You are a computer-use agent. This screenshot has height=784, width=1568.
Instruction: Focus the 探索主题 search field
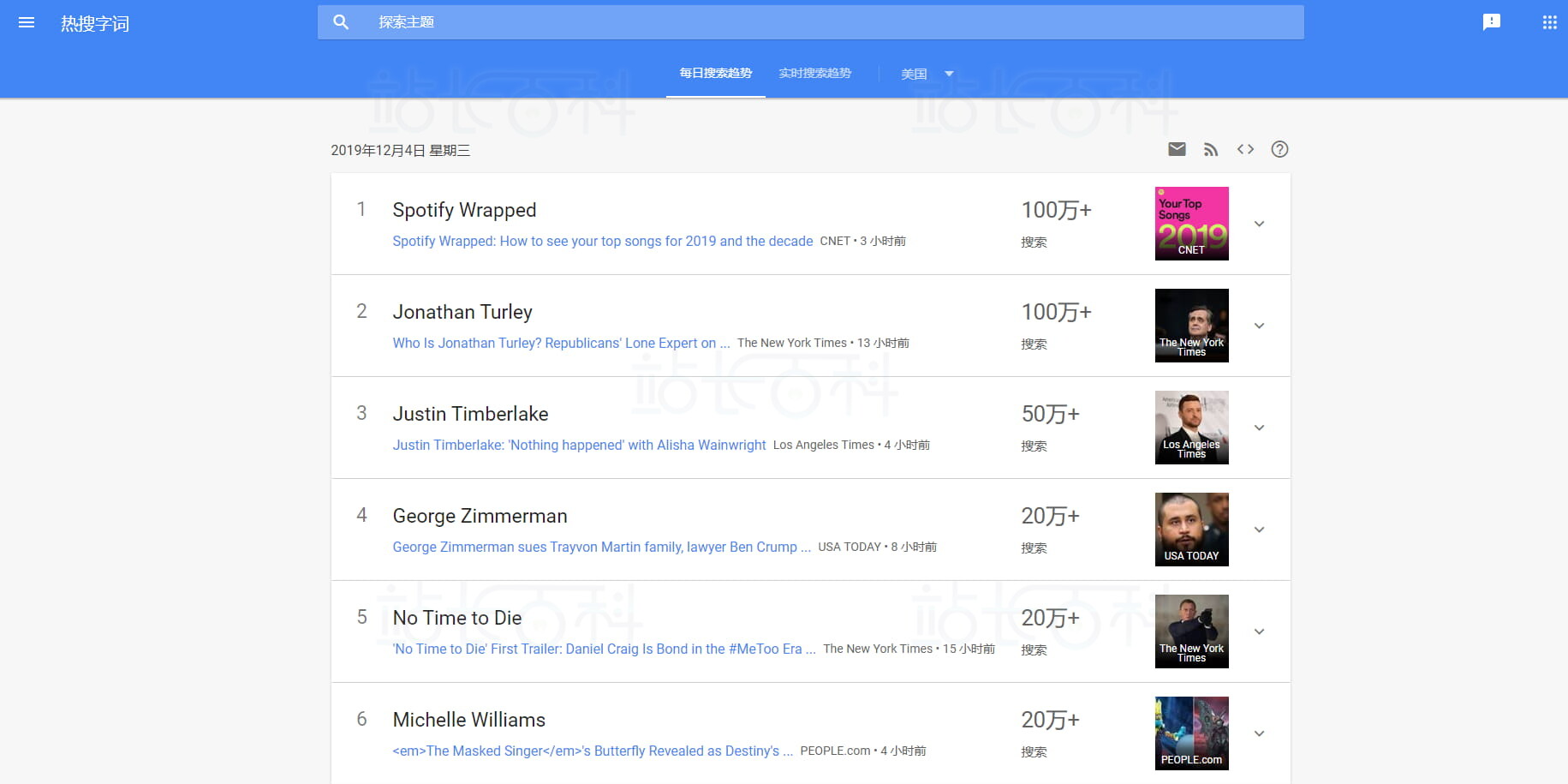coord(811,22)
